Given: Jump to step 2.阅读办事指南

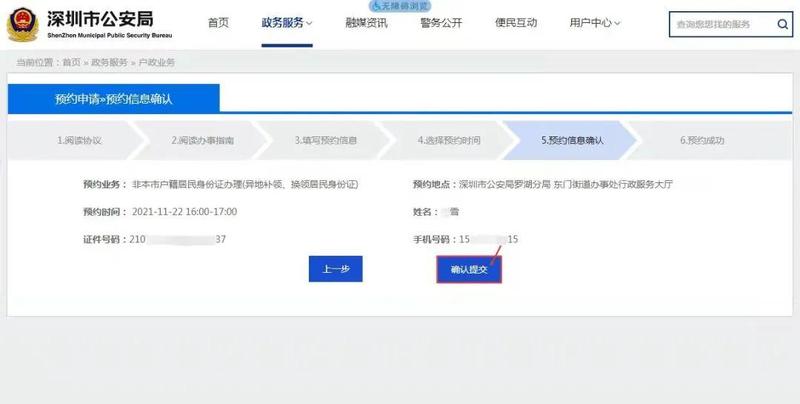Looking at the screenshot, I should [x=202, y=141].
